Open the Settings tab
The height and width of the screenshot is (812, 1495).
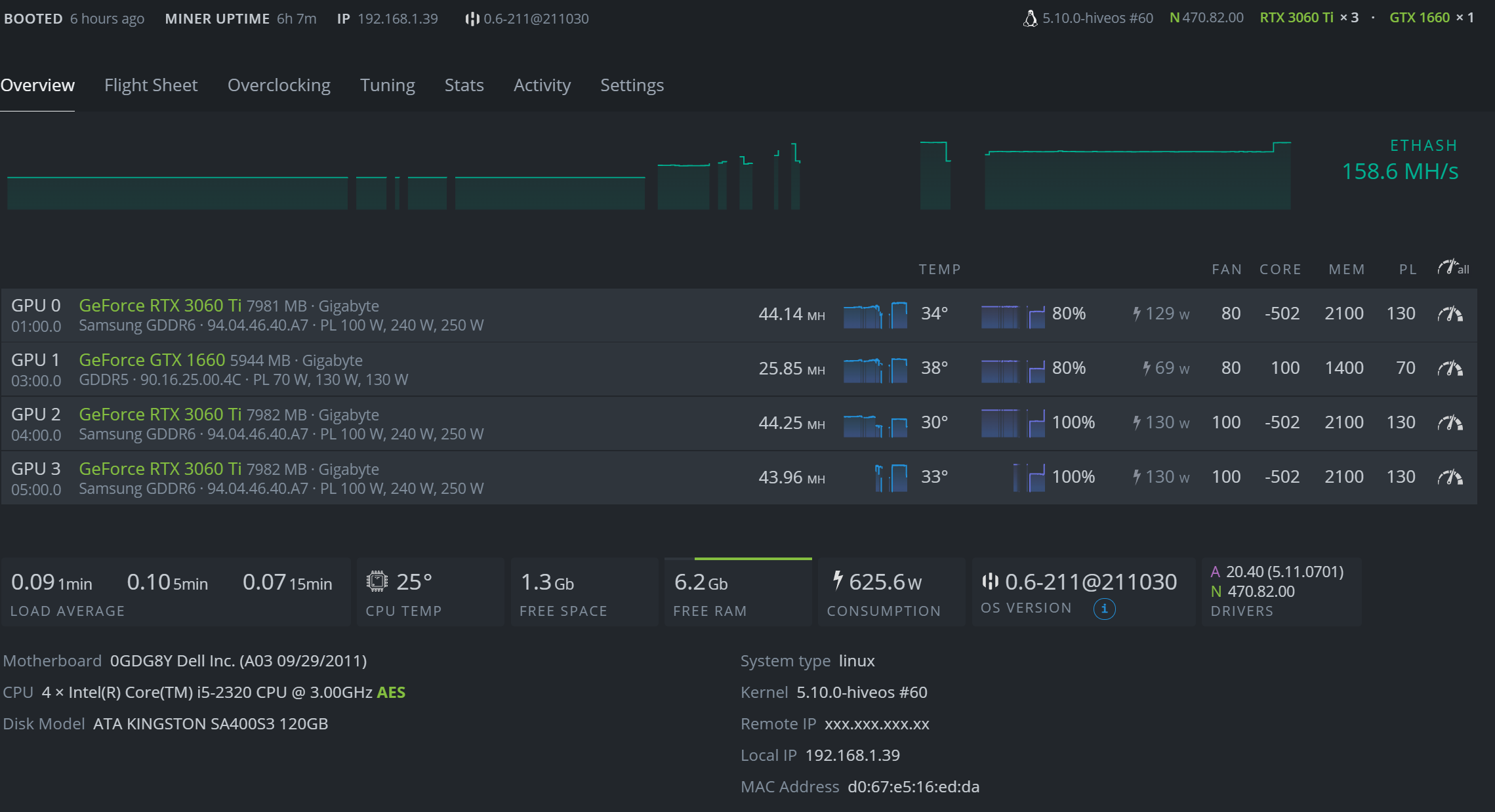[x=632, y=85]
